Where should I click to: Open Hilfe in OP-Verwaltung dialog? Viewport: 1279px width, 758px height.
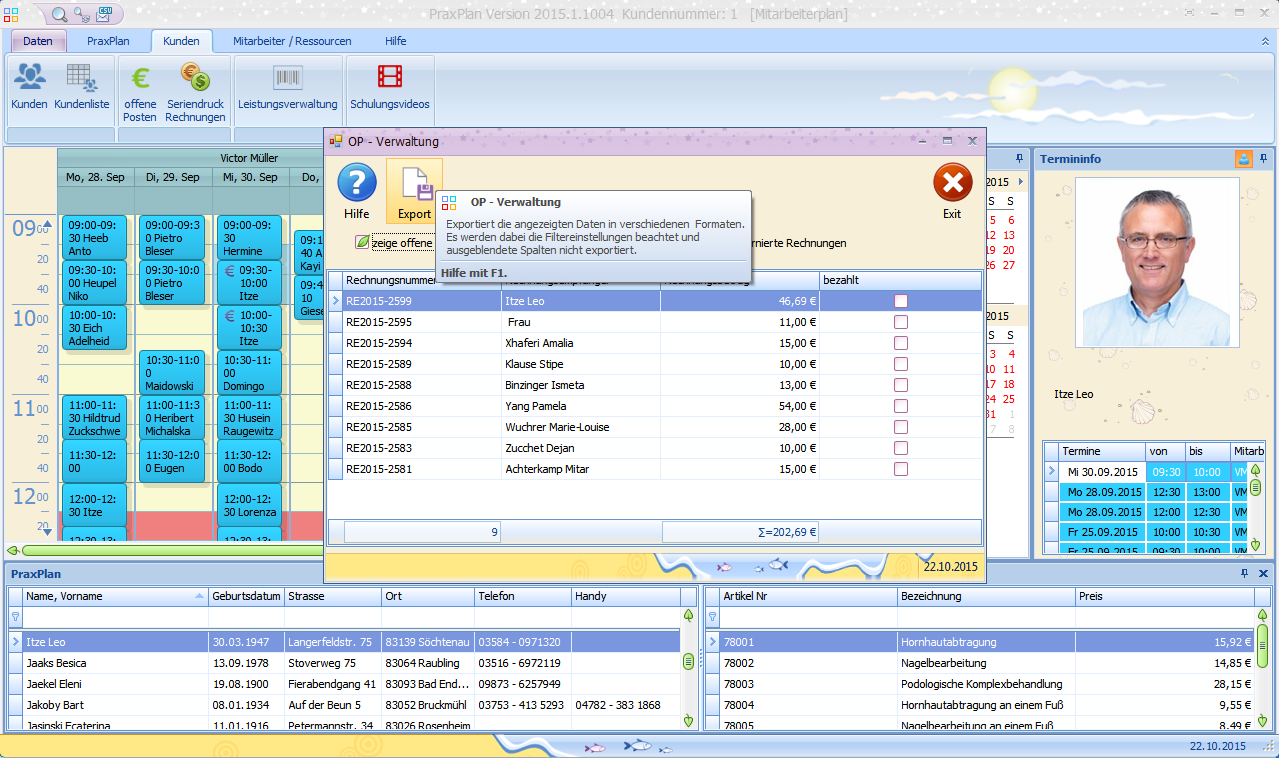356,191
